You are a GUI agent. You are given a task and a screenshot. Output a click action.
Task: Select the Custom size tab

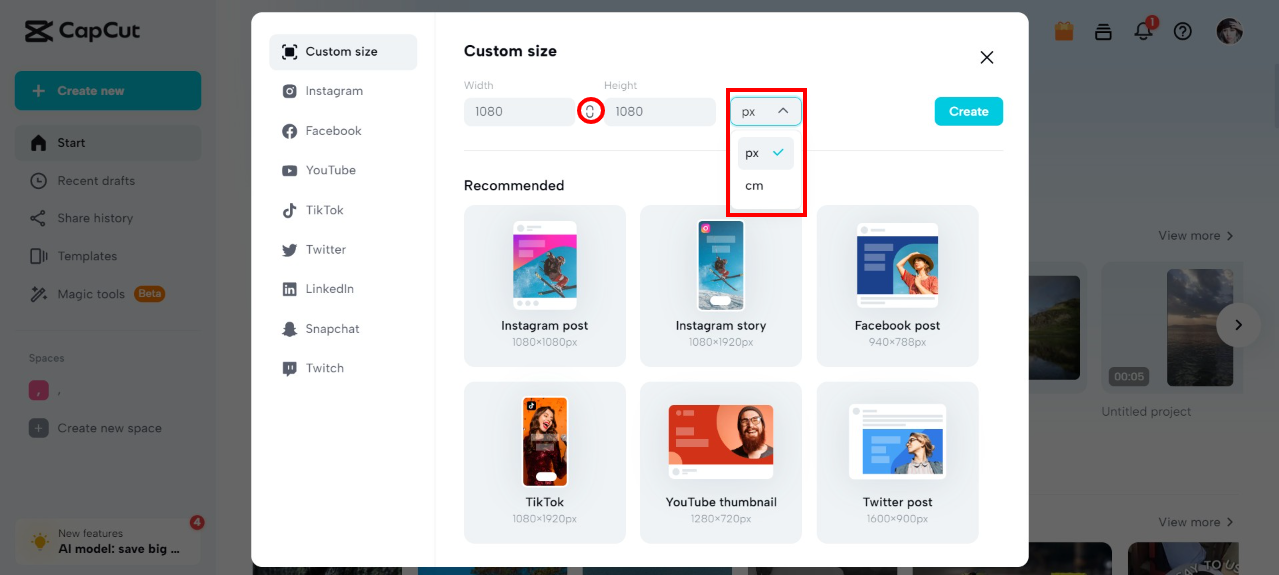[343, 52]
